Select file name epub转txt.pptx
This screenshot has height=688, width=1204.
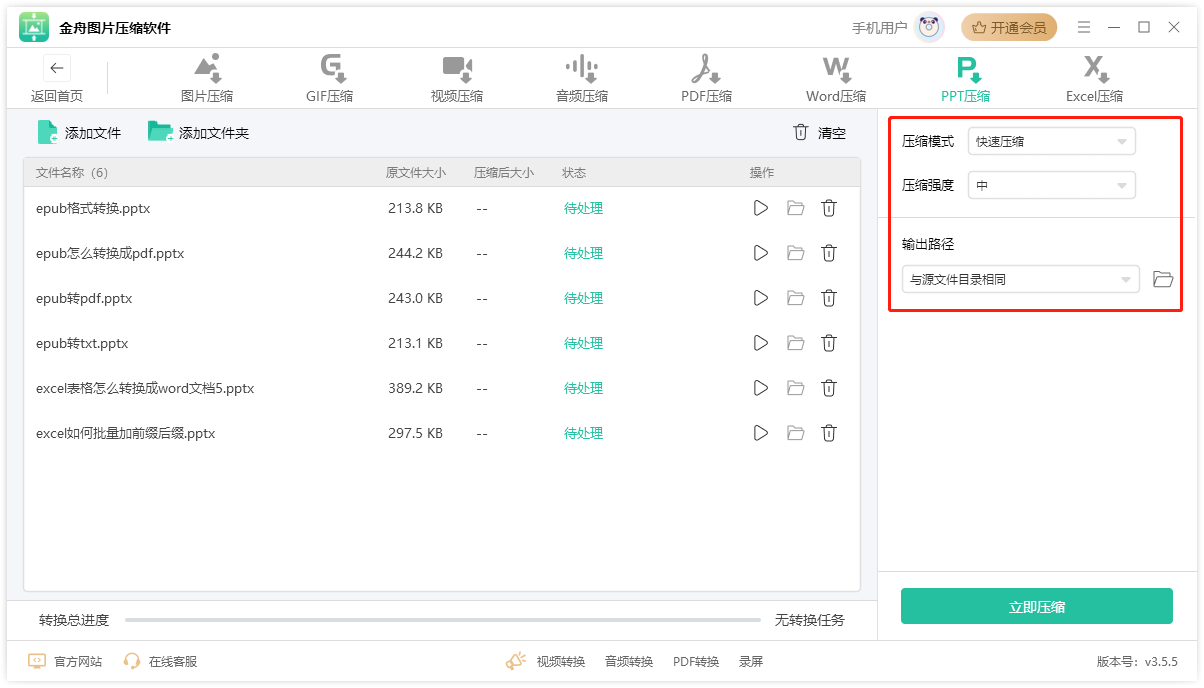click(x=82, y=343)
